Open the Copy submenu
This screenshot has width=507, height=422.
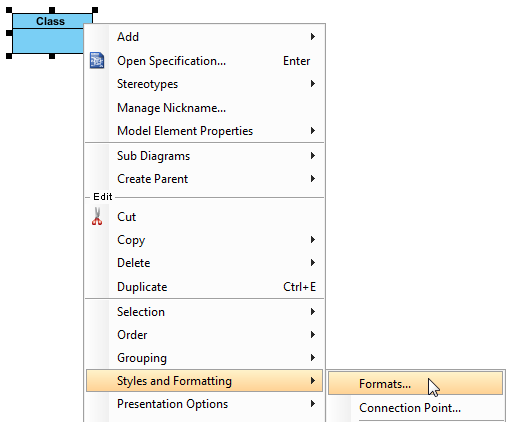[x=204, y=240]
